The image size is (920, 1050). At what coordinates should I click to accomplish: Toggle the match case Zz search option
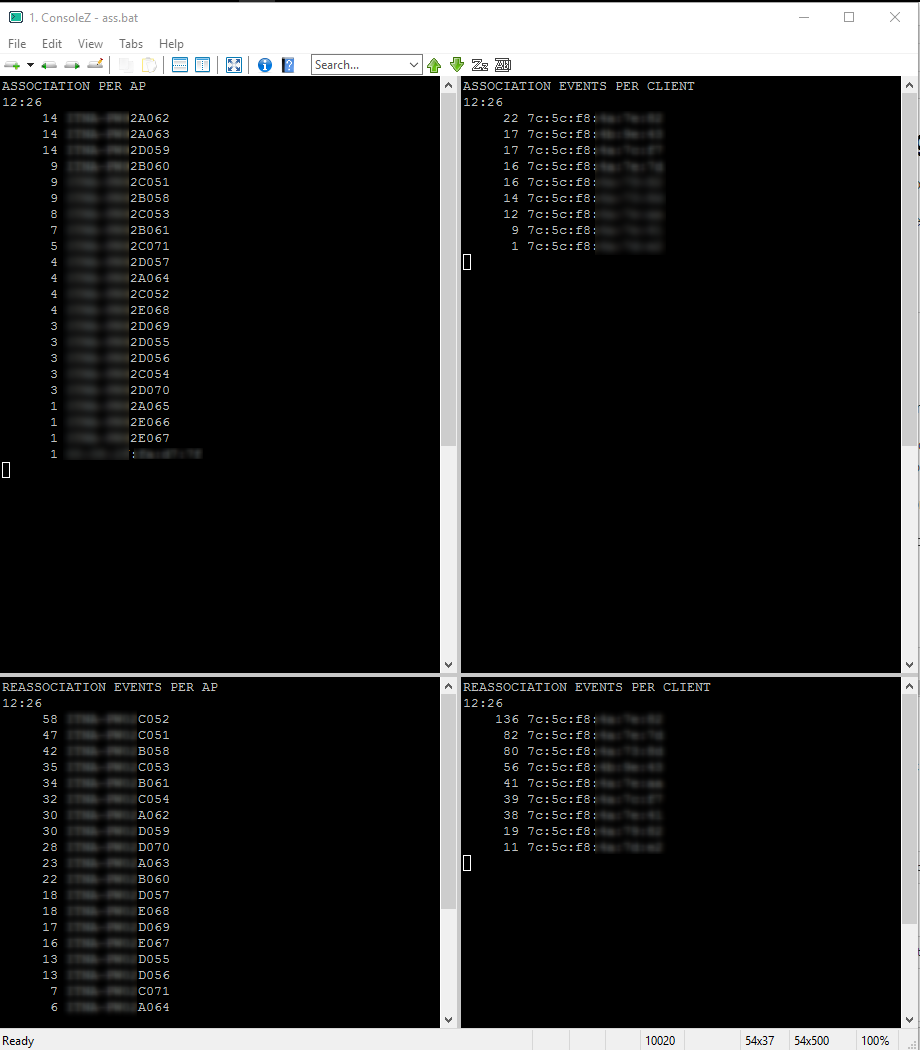click(479, 65)
